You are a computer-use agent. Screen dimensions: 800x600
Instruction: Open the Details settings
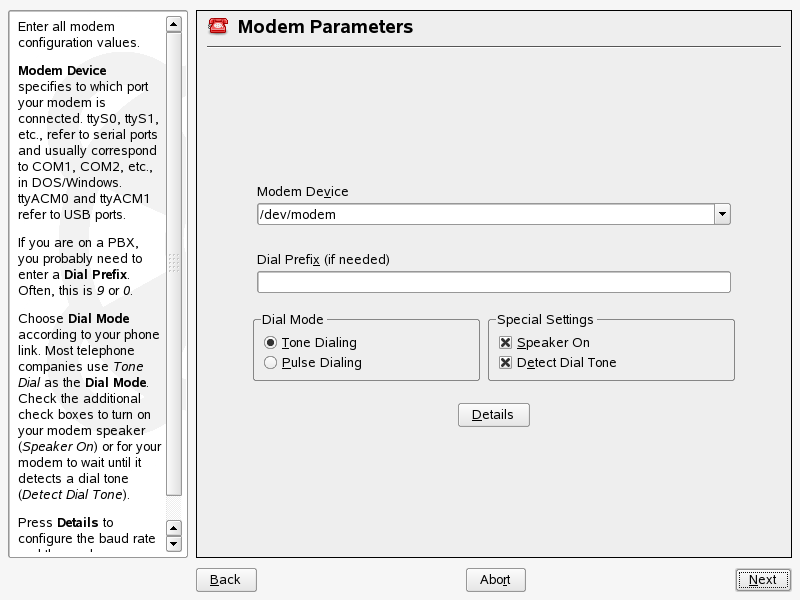tap(493, 414)
